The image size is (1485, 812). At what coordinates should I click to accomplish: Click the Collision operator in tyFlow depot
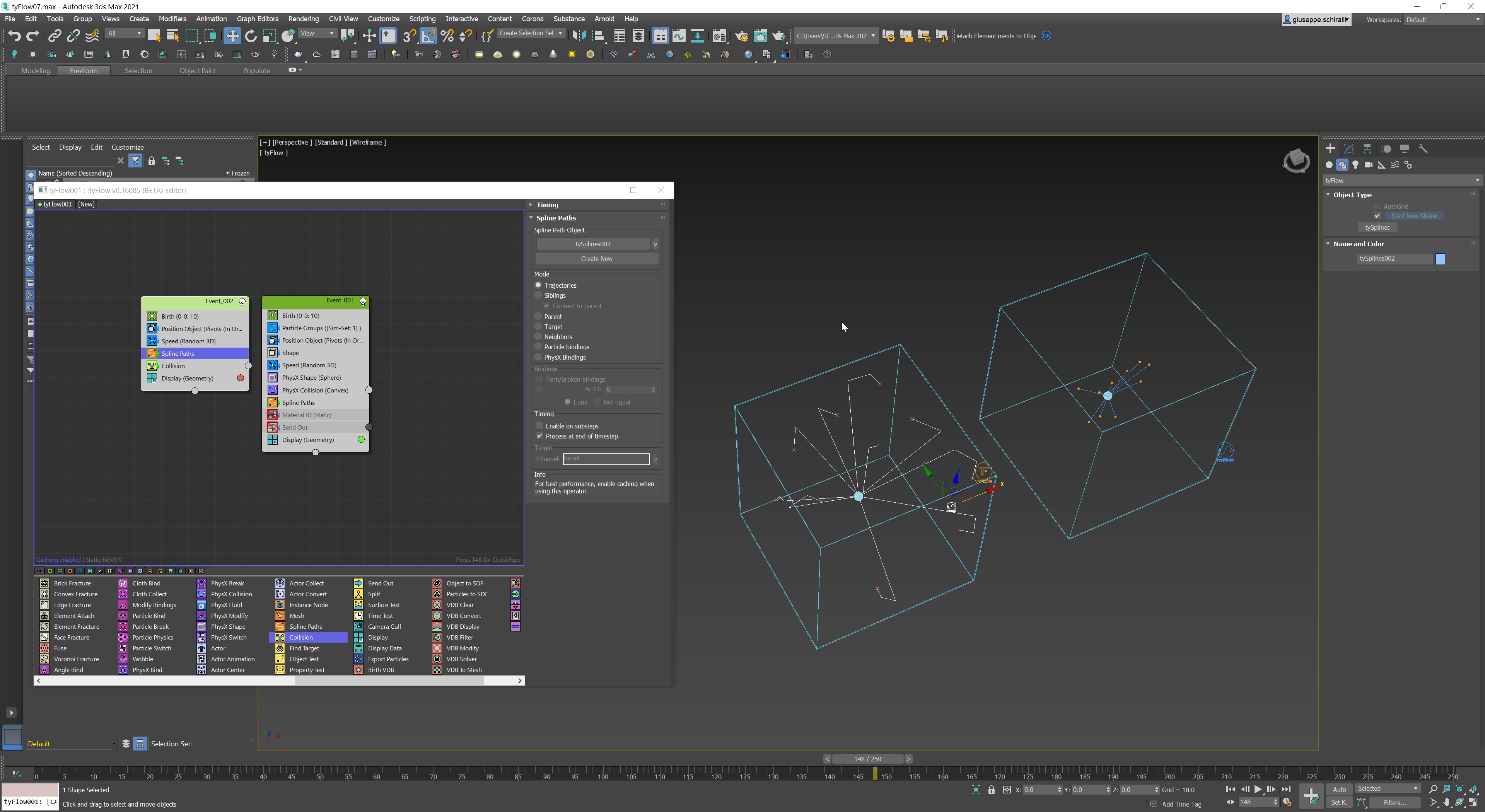click(x=301, y=637)
